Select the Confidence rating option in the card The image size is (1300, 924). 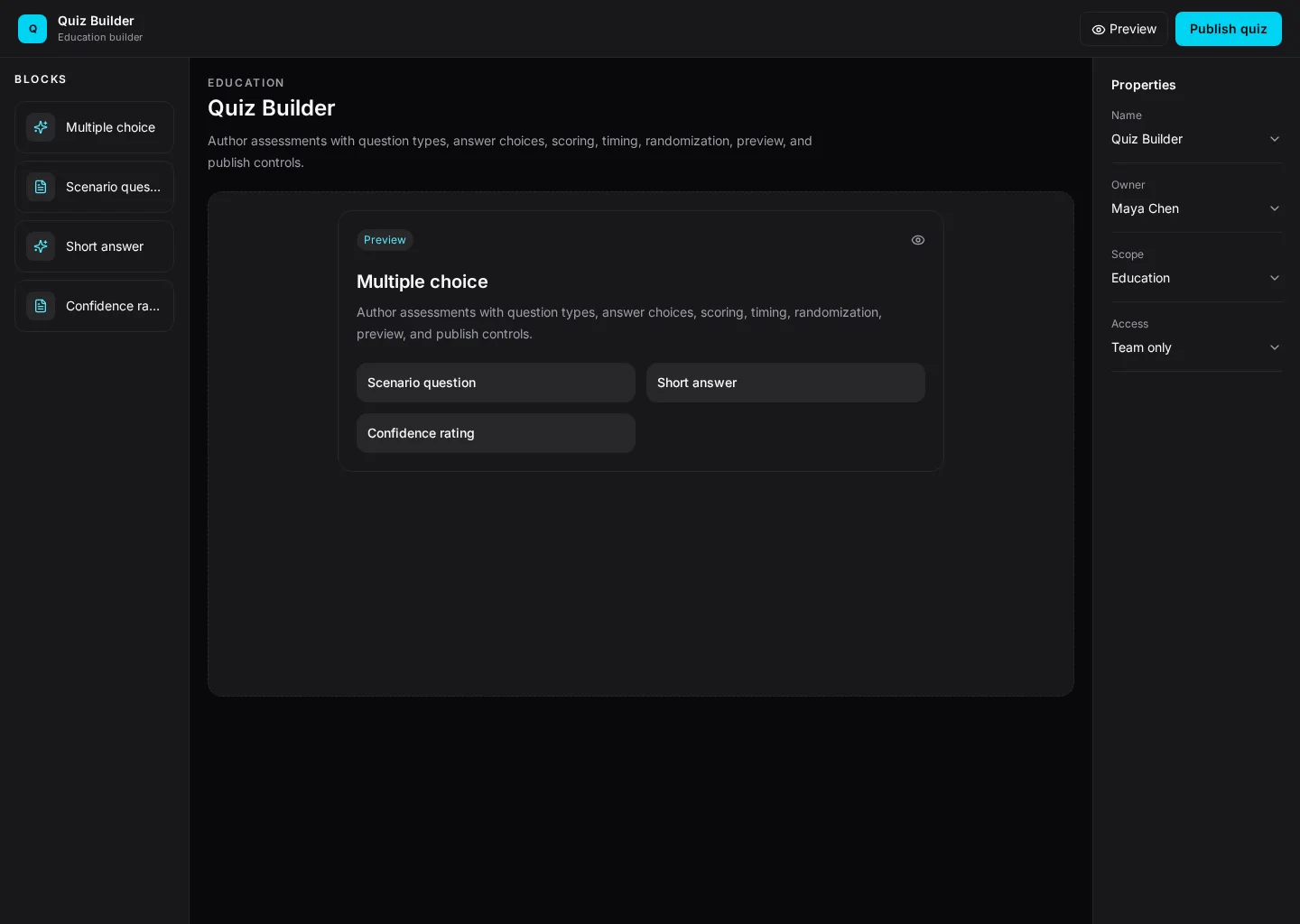tap(496, 433)
